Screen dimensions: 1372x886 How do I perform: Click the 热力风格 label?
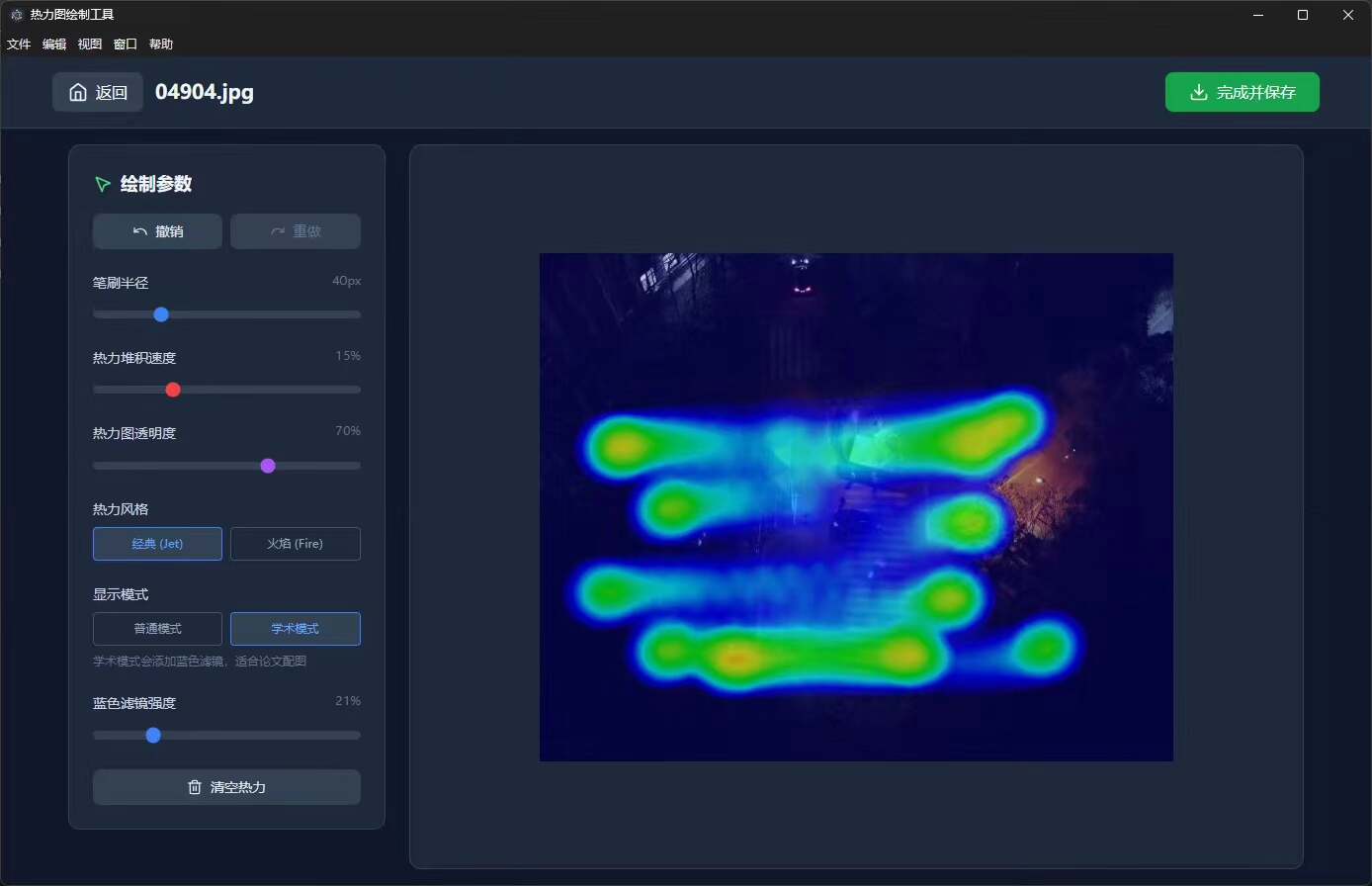pos(121,509)
